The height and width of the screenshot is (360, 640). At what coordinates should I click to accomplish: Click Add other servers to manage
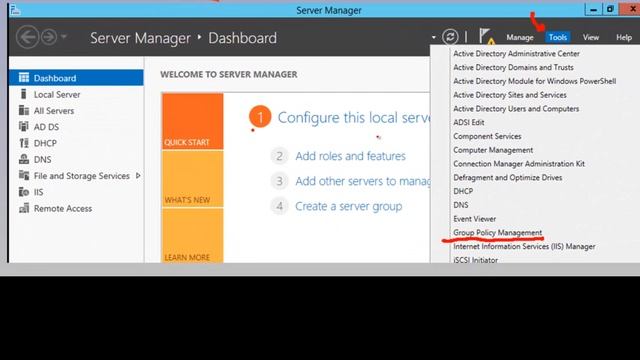click(362, 181)
